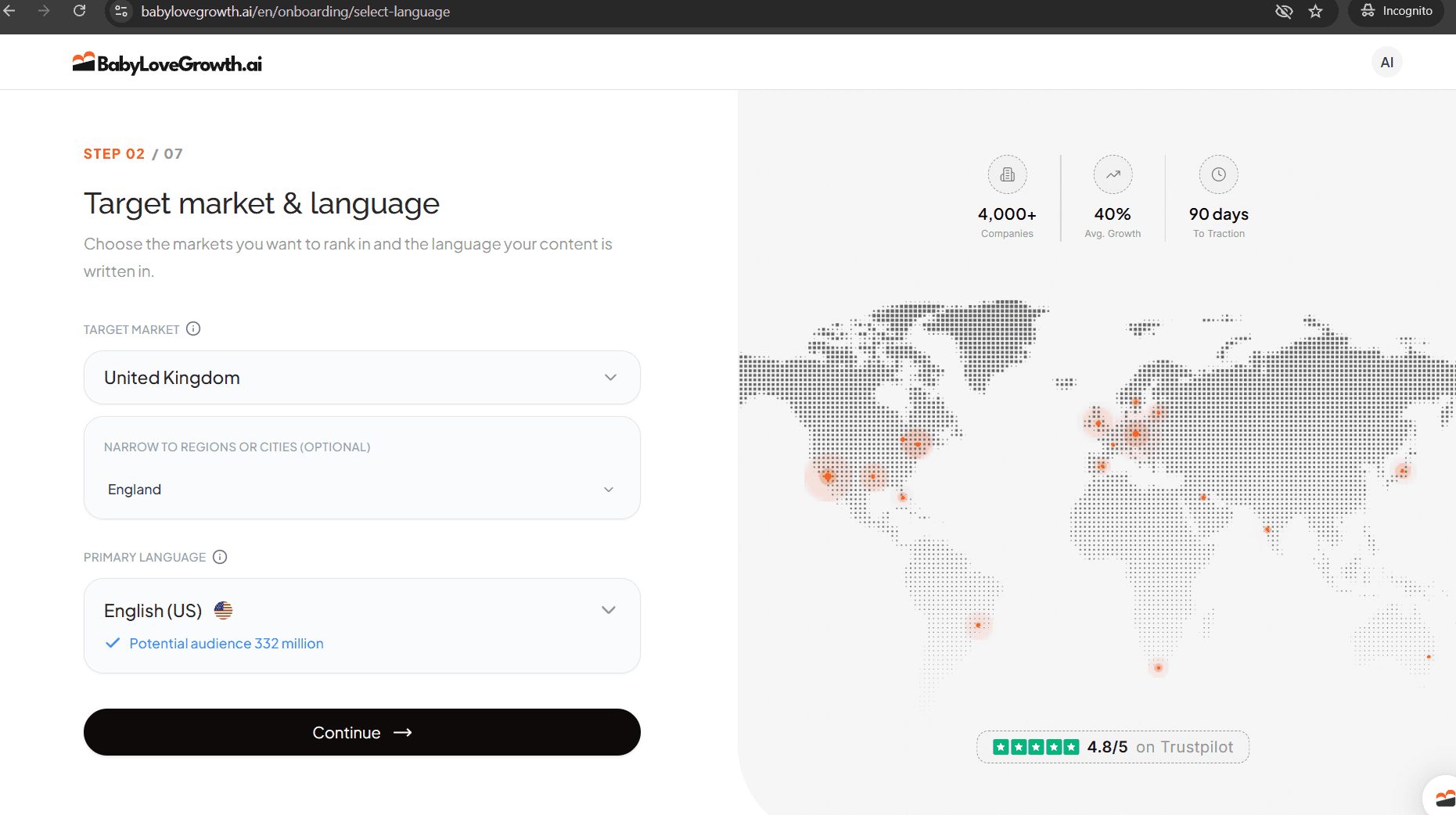Image resolution: width=1456 pixels, height=815 pixels.
Task: Click the 'STEP 02' indicator text
Action: pyautogui.click(x=114, y=154)
